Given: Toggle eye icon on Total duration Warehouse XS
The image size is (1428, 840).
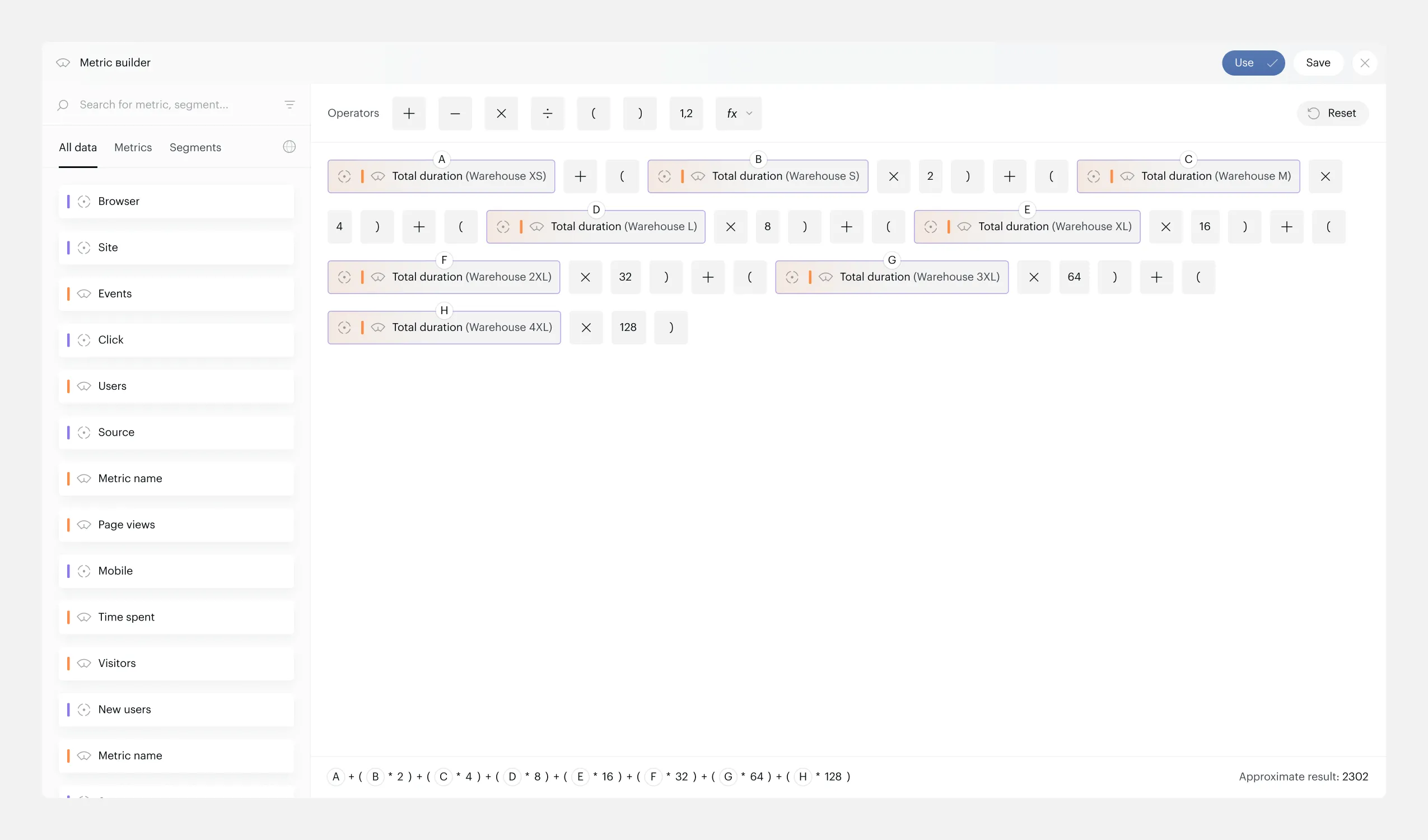Looking at the screenshot, I should tap(378, 176).
